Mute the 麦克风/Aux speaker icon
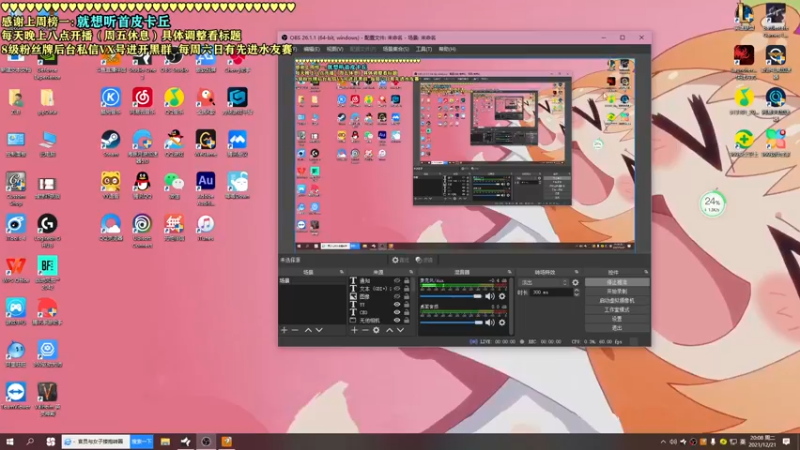 tap(490, 296)
